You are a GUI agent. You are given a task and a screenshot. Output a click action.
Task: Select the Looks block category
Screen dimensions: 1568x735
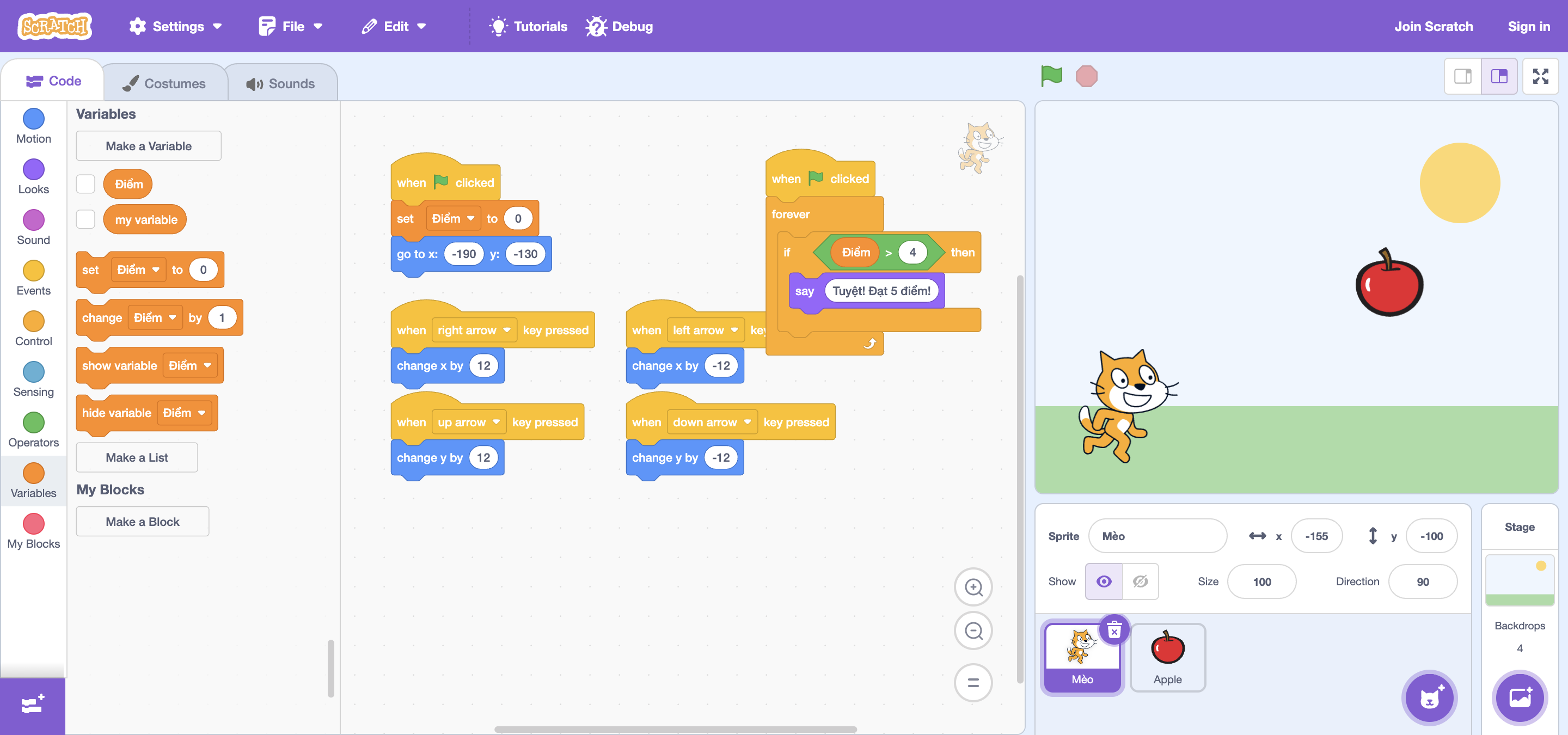point(33,177)
